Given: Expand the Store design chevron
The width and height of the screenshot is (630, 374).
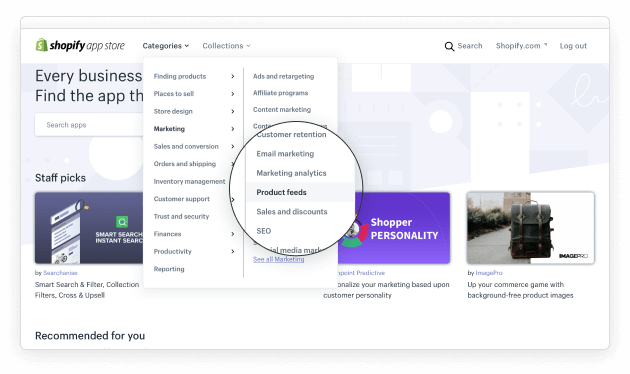Looking at the screenshot, I should [x=233, y=111].
